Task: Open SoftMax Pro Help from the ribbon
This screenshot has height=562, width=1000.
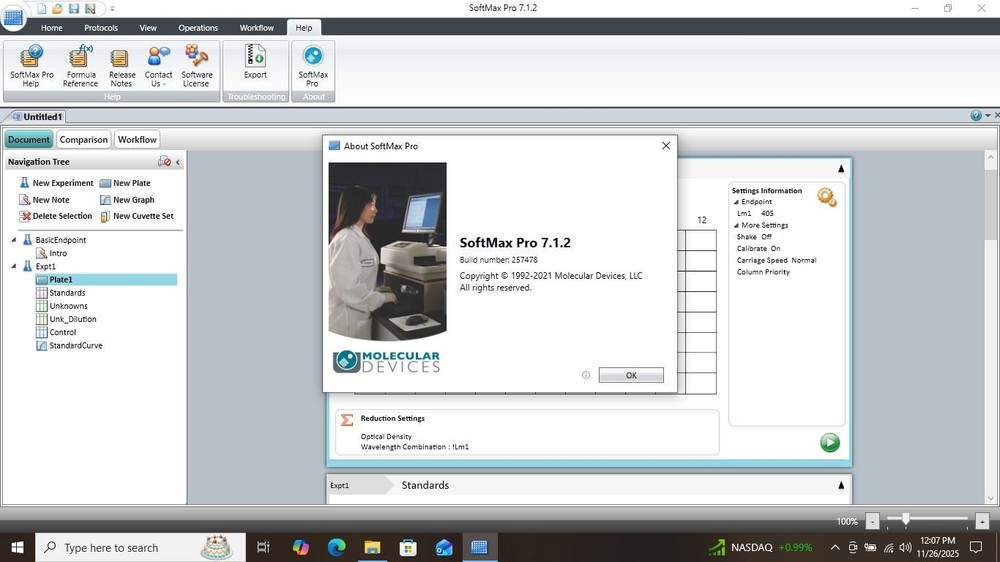Action: pos(31,66)
